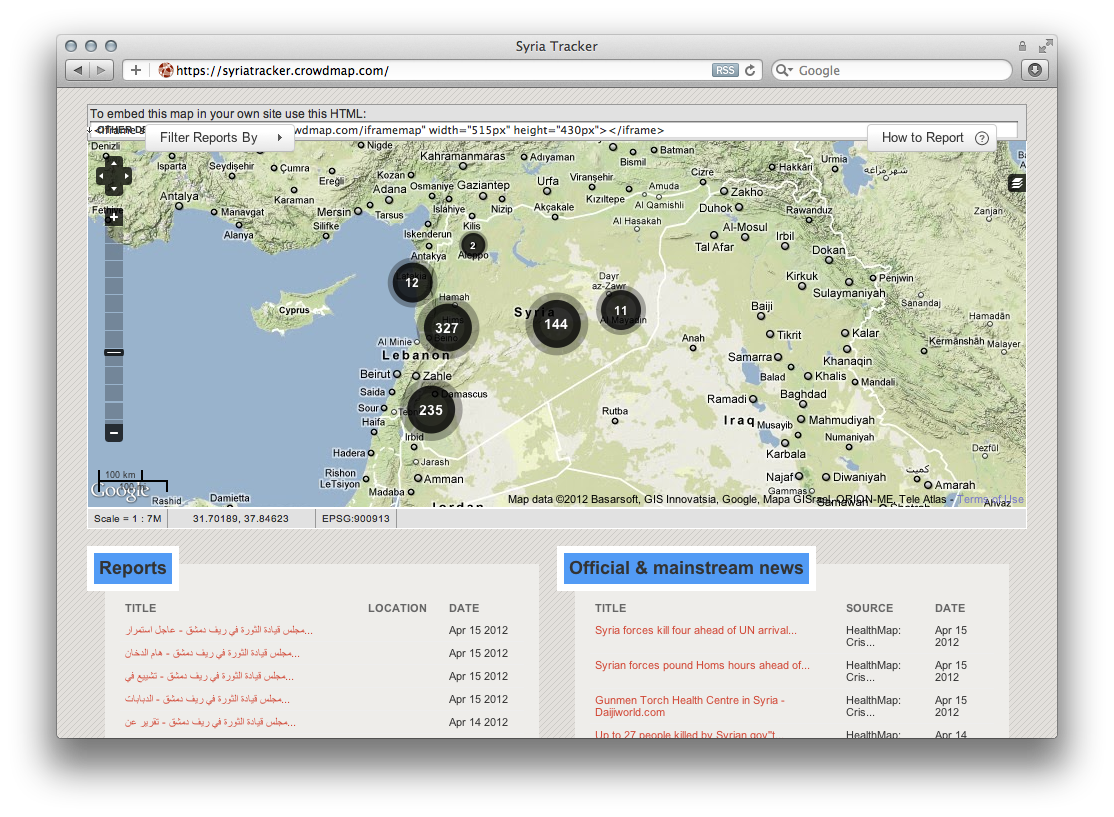Click the question mark icon beside How to Report
Viewport: 1114px width, 817px height.
(x=983, y=138)
